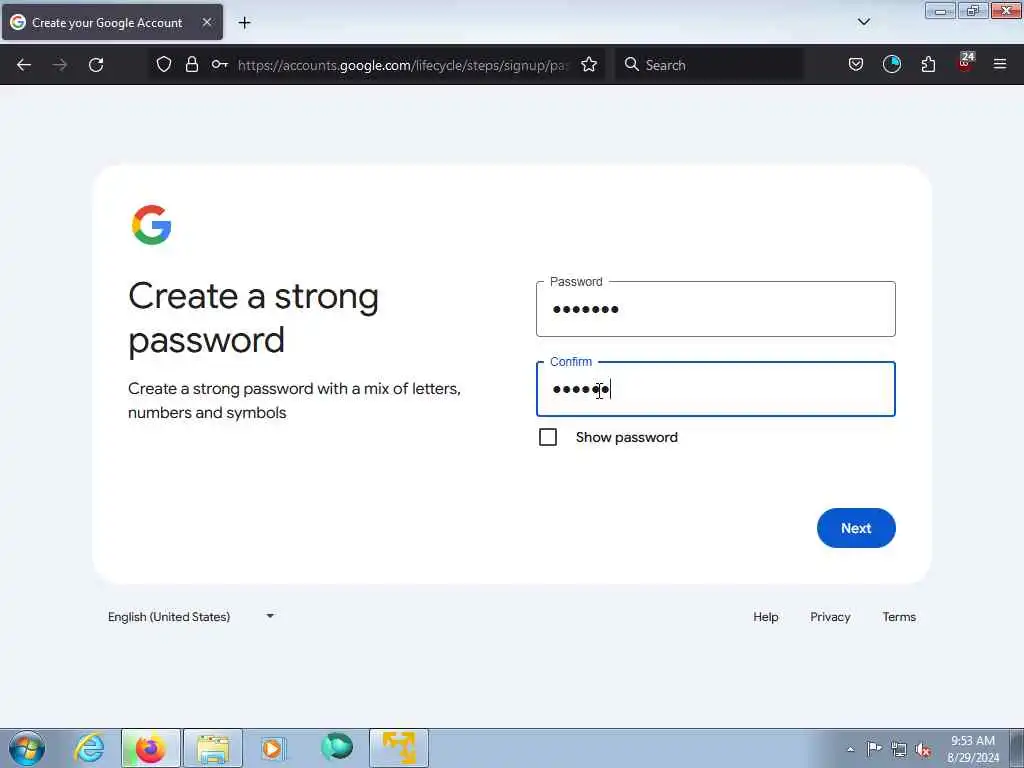Viewport: 1024px width, 768px height.
Task: Click the Google G logo
Action: point(152,225)
